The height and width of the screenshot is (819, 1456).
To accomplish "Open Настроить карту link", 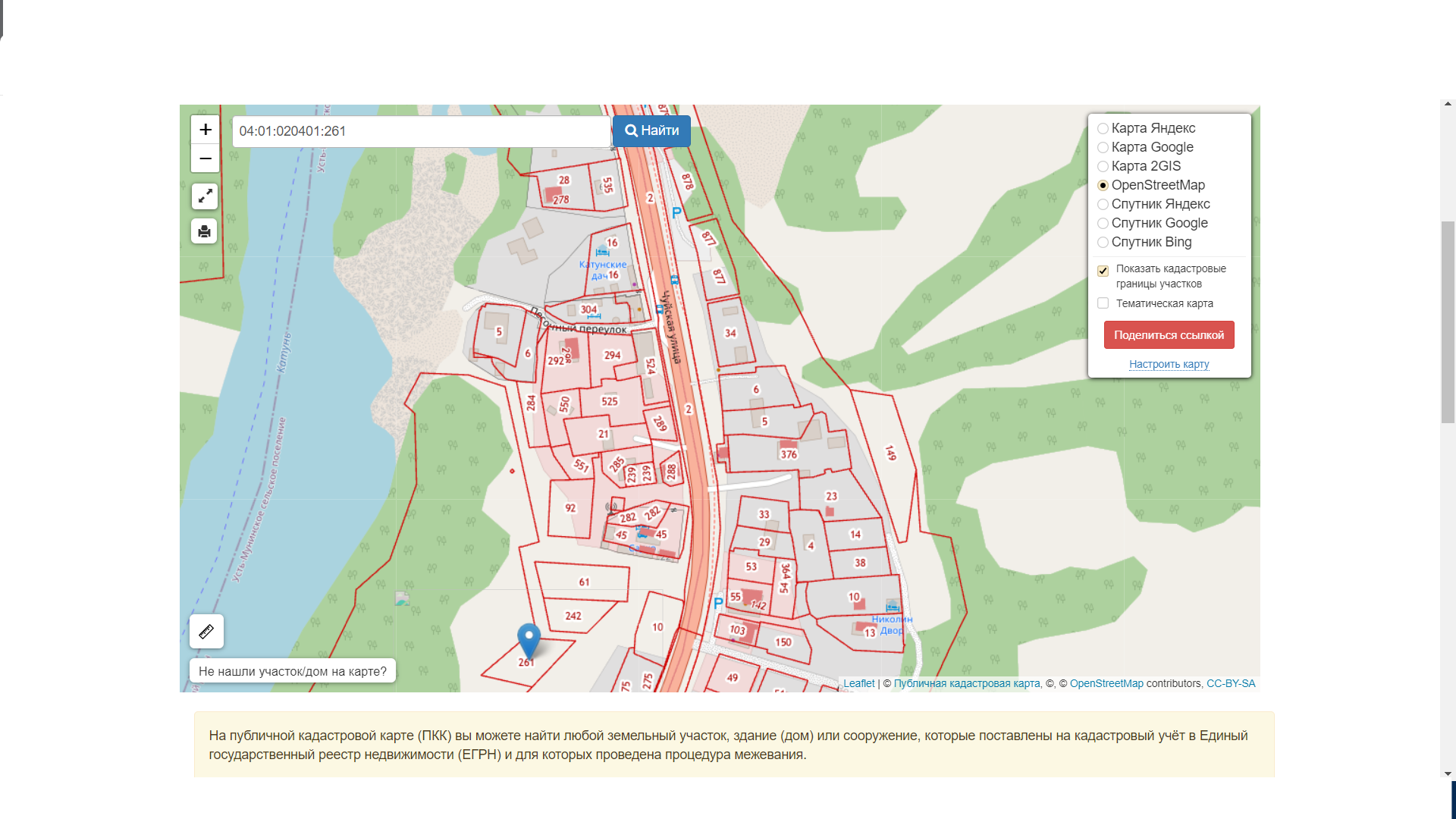I will click(x=1169, y=365).
